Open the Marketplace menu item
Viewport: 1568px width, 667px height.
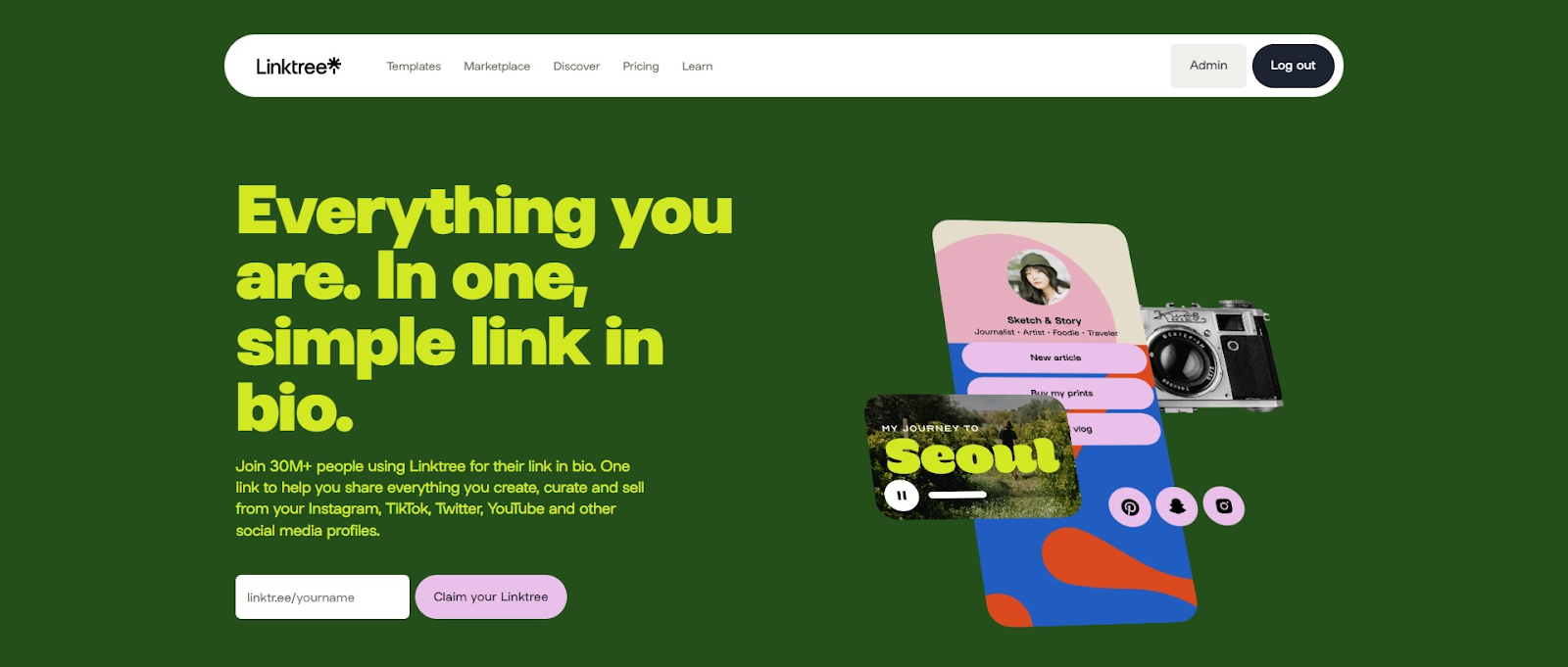point(497,67)
